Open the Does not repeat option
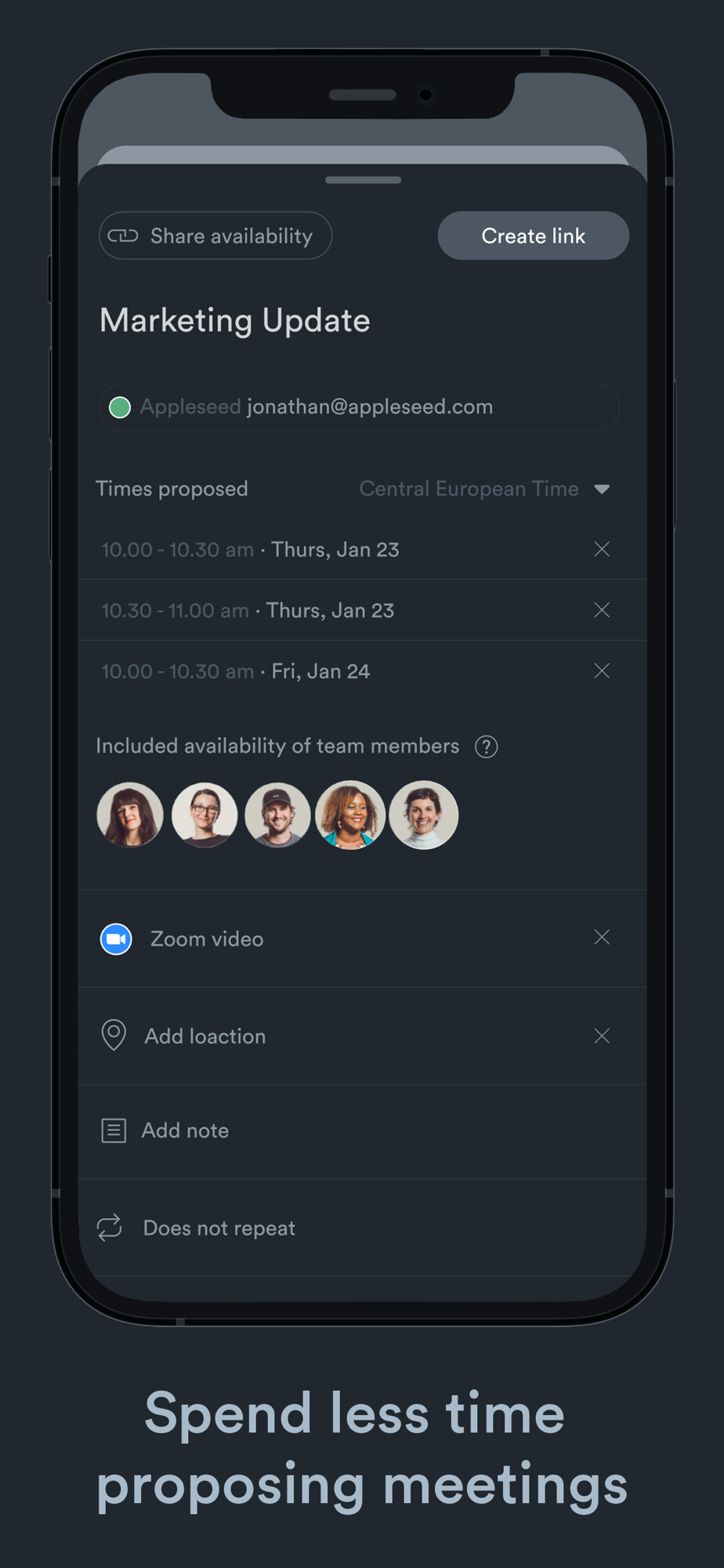This screenshot has height=1568, width=724. coord(219,1228)
